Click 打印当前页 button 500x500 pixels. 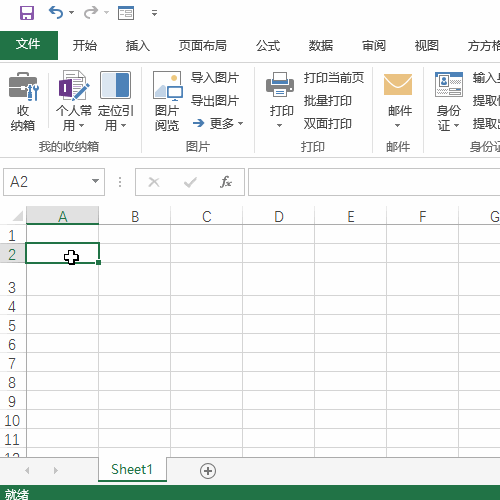[x=334, y=78]
